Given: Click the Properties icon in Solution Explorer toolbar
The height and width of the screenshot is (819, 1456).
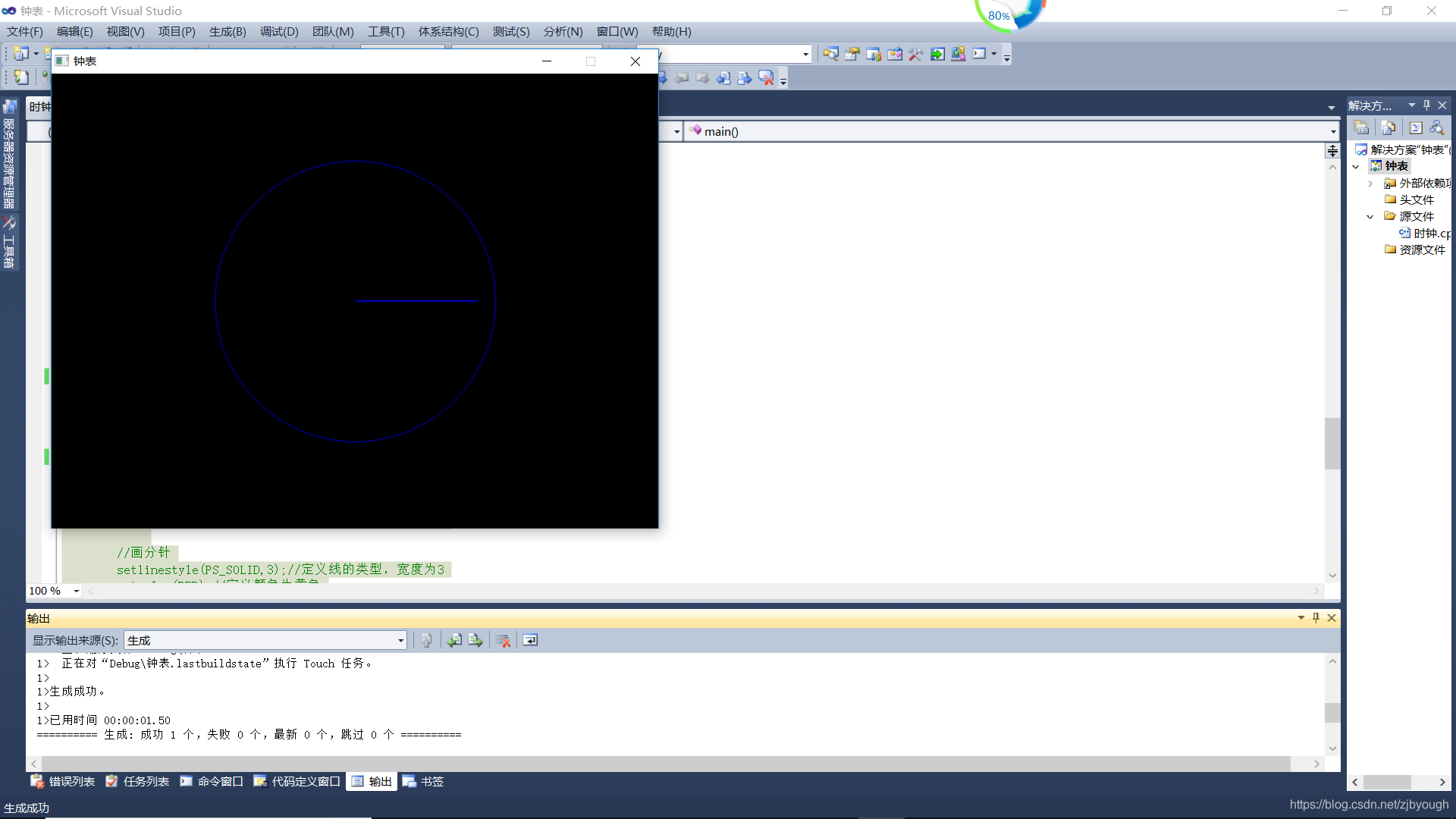Looking at the screenshot, I should (1361, 127).
